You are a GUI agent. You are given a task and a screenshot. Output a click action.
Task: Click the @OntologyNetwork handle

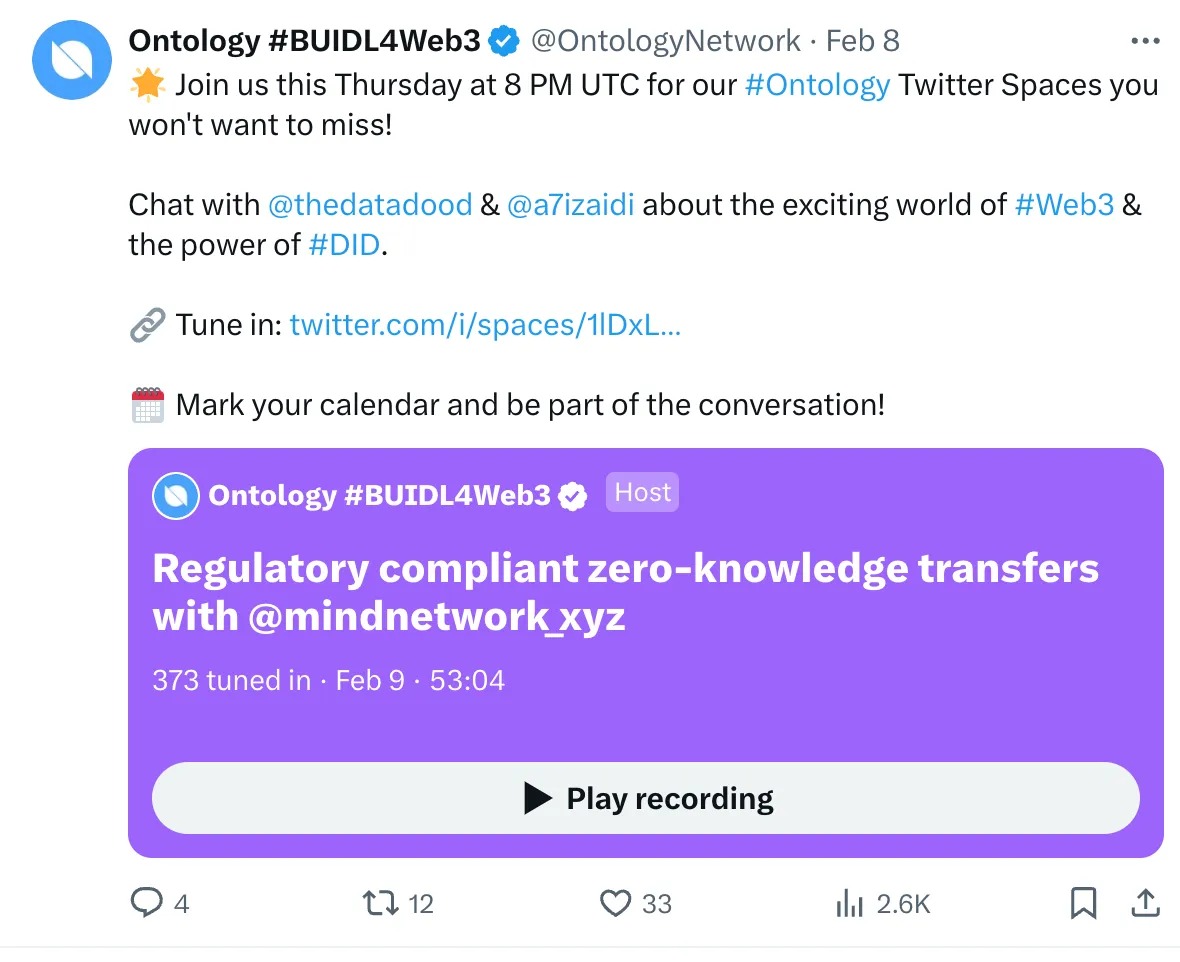(x=665, y=41)
